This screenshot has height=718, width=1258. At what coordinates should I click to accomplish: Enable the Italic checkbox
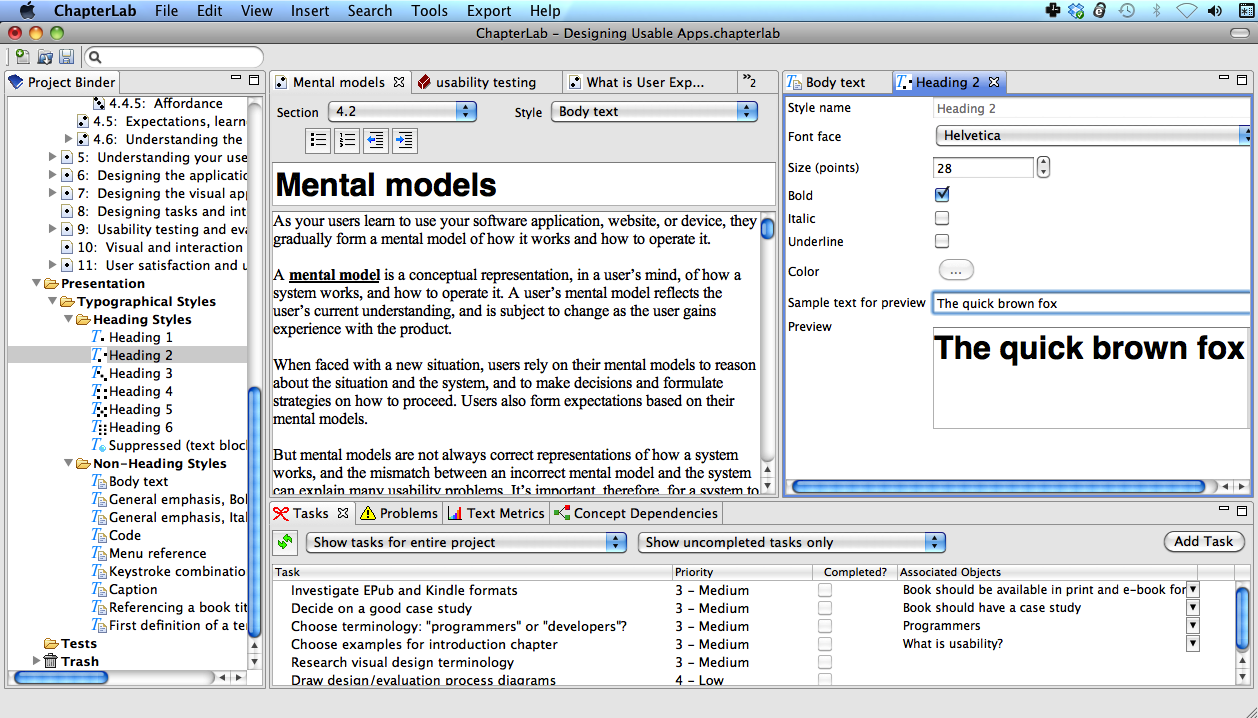(x=942, y=218)
